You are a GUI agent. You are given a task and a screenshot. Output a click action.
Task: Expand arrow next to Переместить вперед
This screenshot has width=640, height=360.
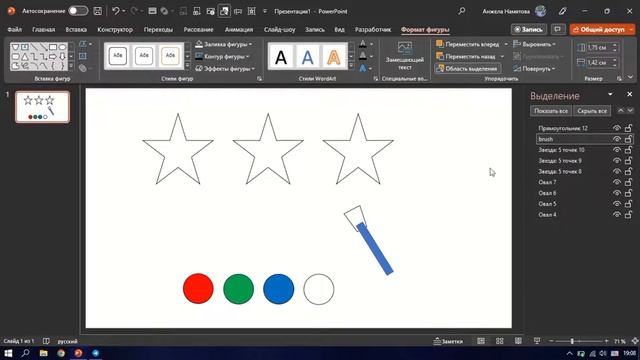(506, 44)
